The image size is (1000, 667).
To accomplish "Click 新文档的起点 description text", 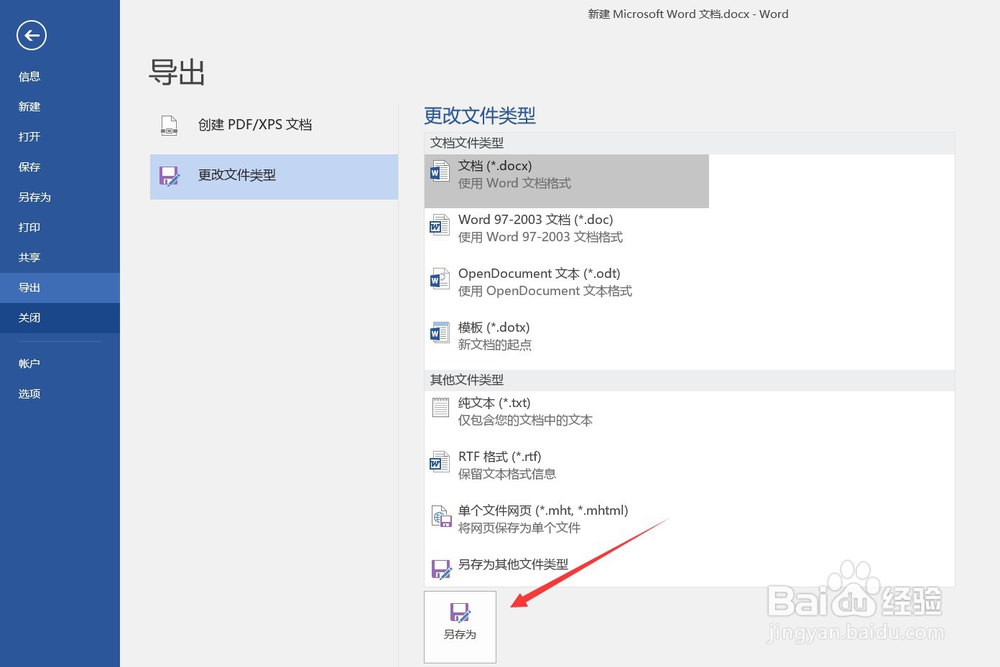I will click(x=495, y=345).
